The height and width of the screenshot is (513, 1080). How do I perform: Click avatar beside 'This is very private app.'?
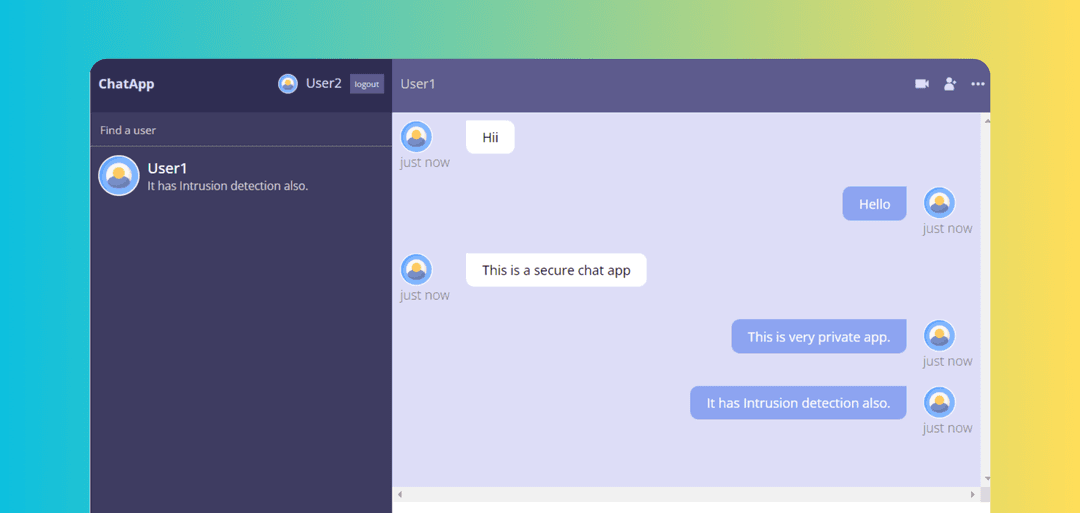click(x=938, y=336)
